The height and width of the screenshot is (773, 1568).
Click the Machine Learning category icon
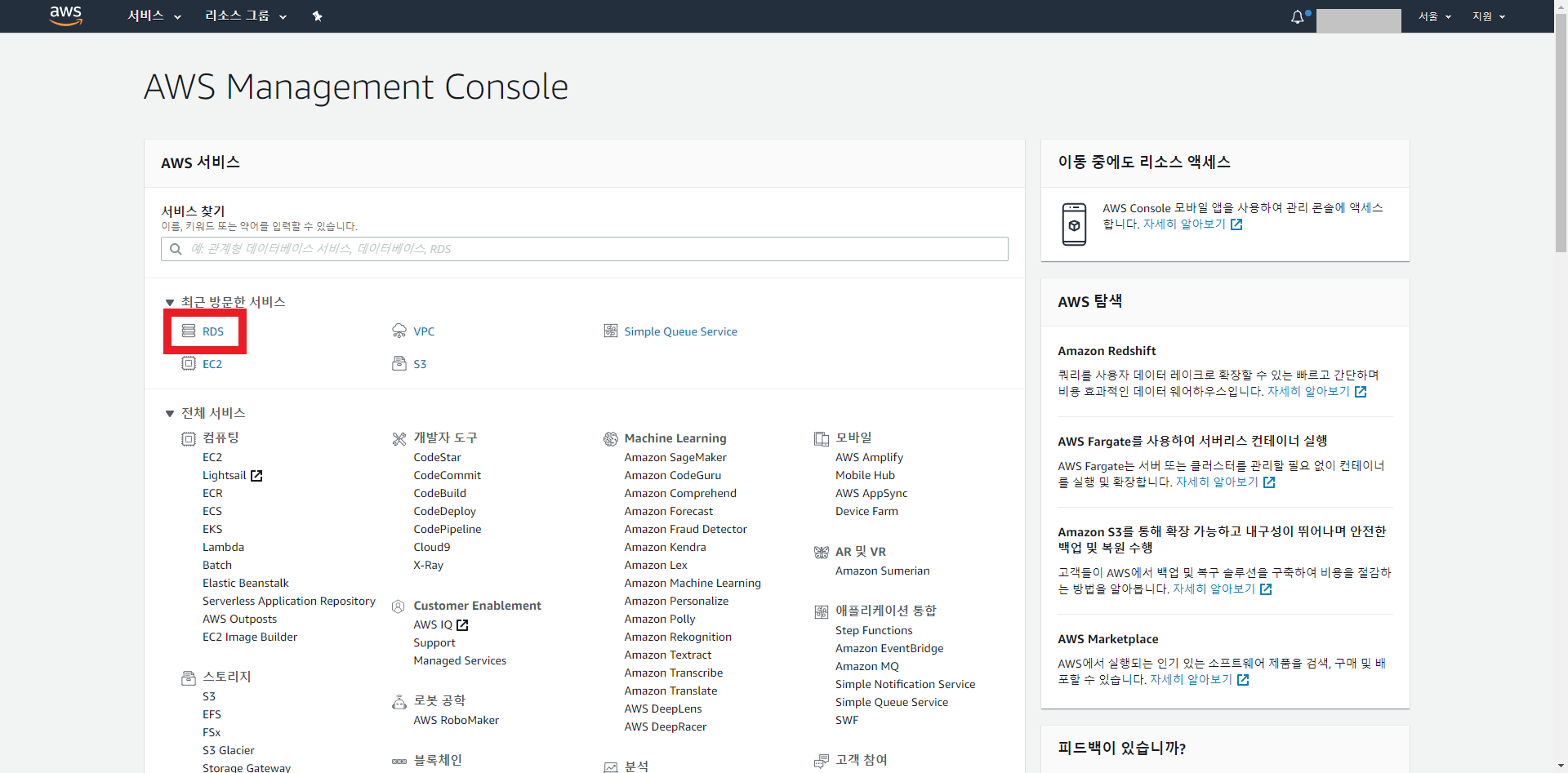[611, 439]
